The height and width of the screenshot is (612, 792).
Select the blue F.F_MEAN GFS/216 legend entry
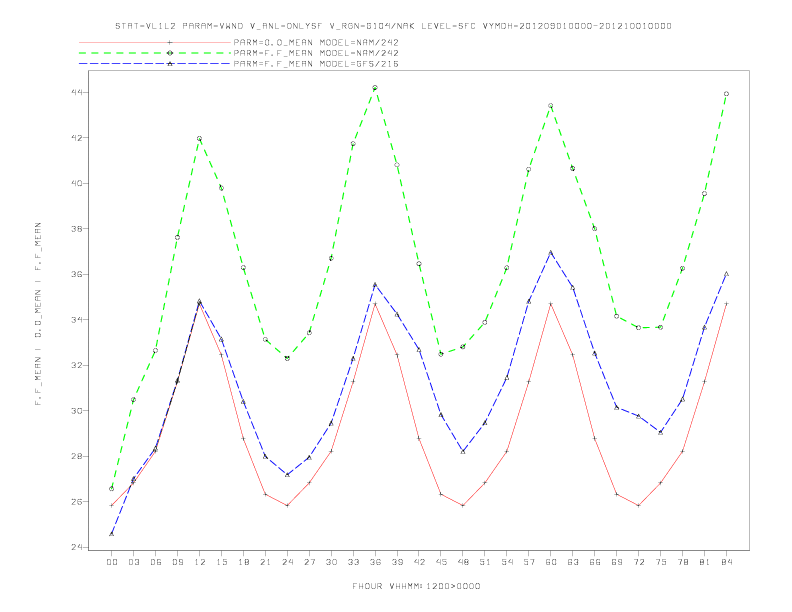[x=239, y=64]
